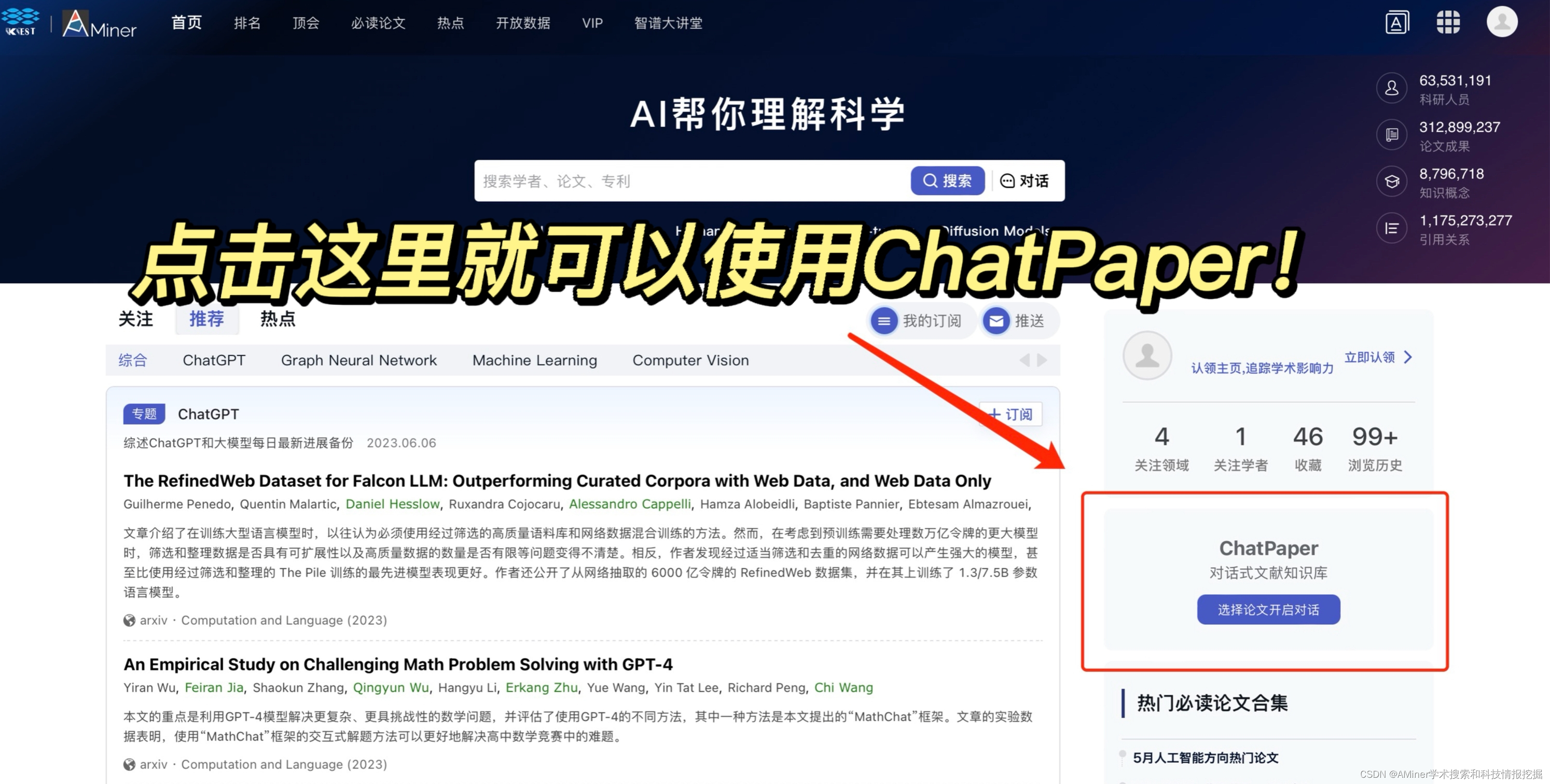The image size is (1550, 784).
Task: Click the researchers count icon
Action: coord(1392,88)
